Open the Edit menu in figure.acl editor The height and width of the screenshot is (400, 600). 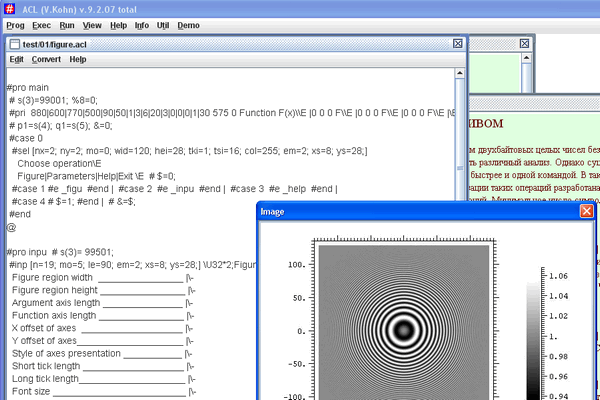16,59
